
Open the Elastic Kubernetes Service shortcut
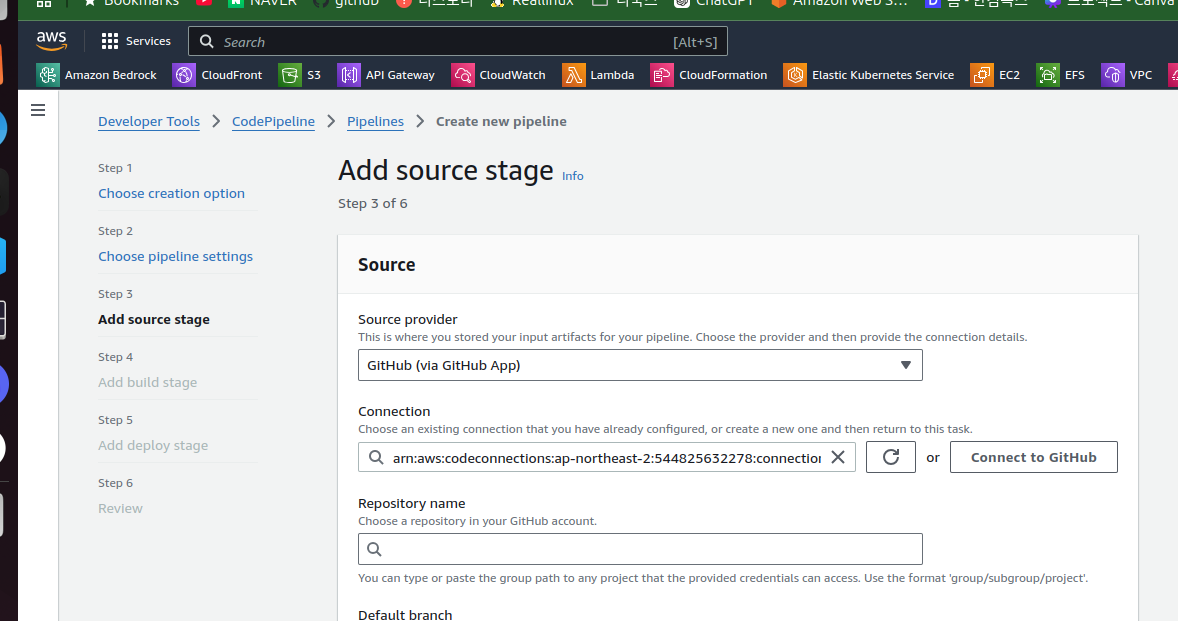click(869, 75)
